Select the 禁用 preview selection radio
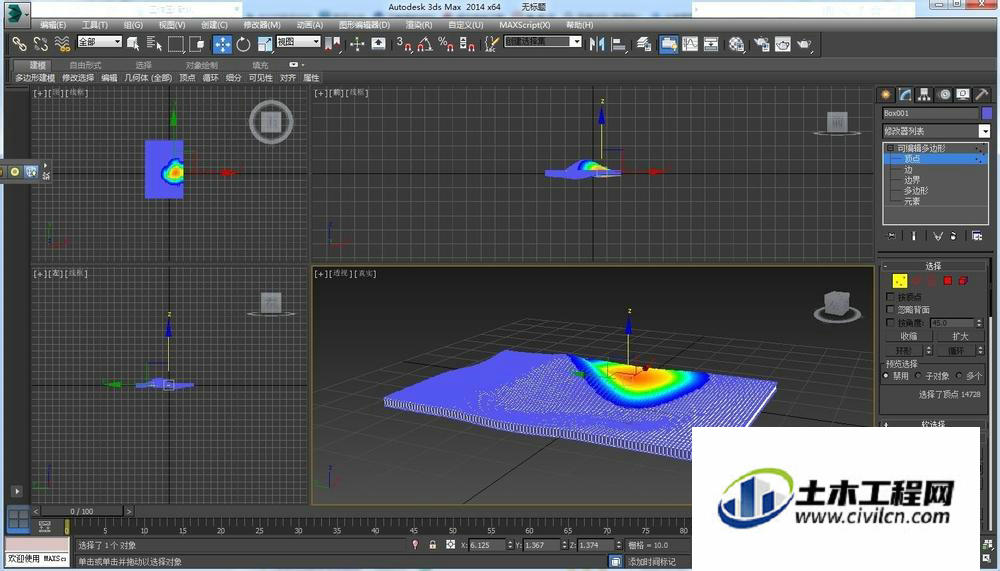Image resolution: width=1000 pixels, height=571 pixels. (886, 376)
